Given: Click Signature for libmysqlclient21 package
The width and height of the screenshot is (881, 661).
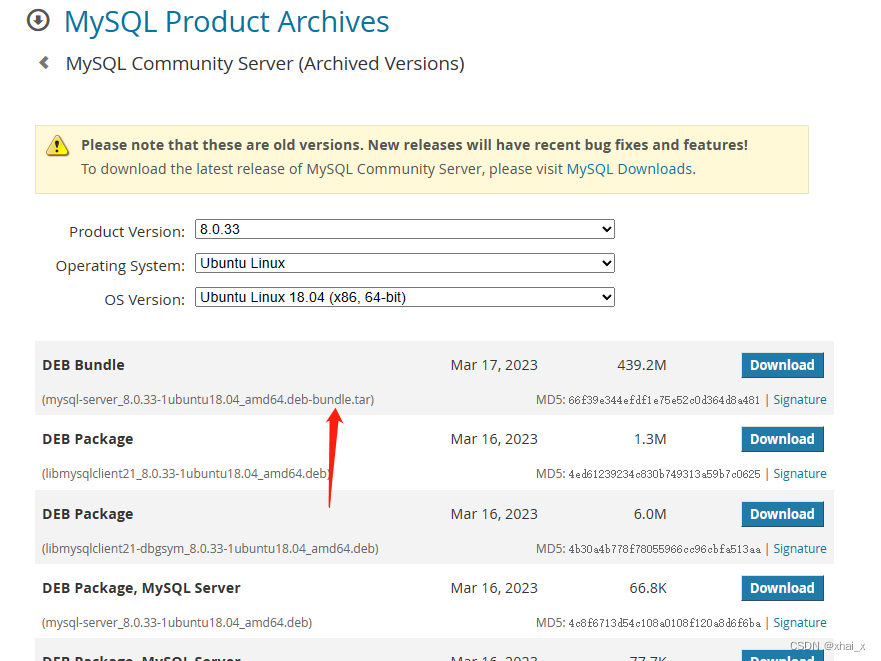Looking at the screenshot, I should pos(800,473).
